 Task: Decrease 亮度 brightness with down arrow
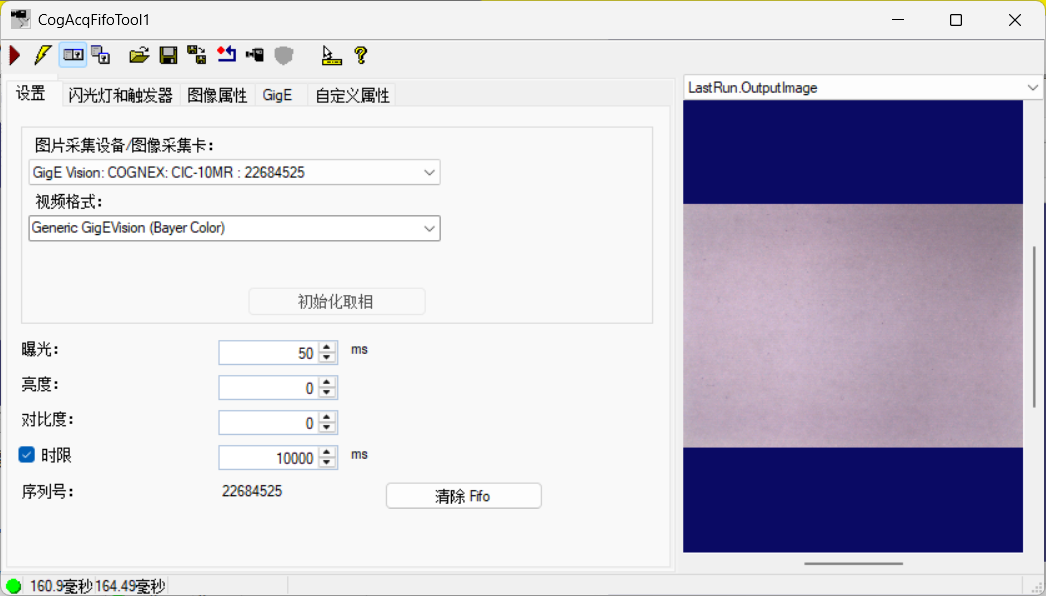pyautogui.click(x=327, y=393)
